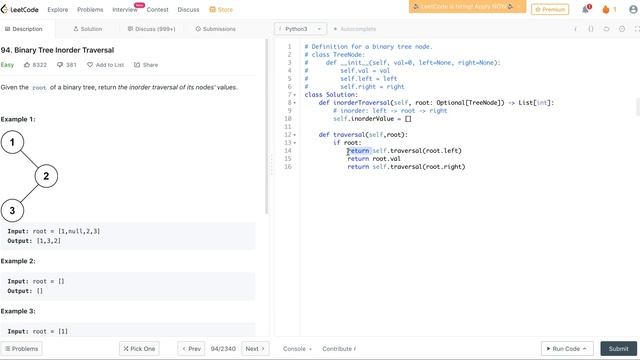Expand the Console panel
Image resolution: width=640 pixels, height=360 pixels.
tap(297, 349)
